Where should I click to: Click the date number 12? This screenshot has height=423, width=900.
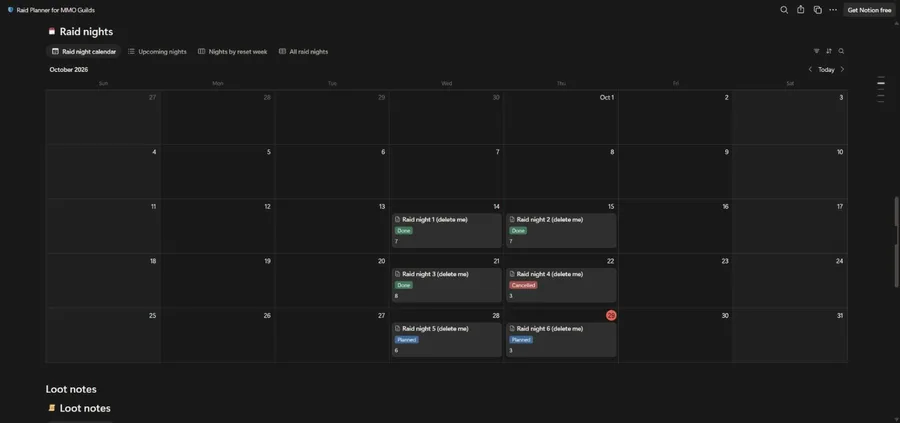point(267,207)
